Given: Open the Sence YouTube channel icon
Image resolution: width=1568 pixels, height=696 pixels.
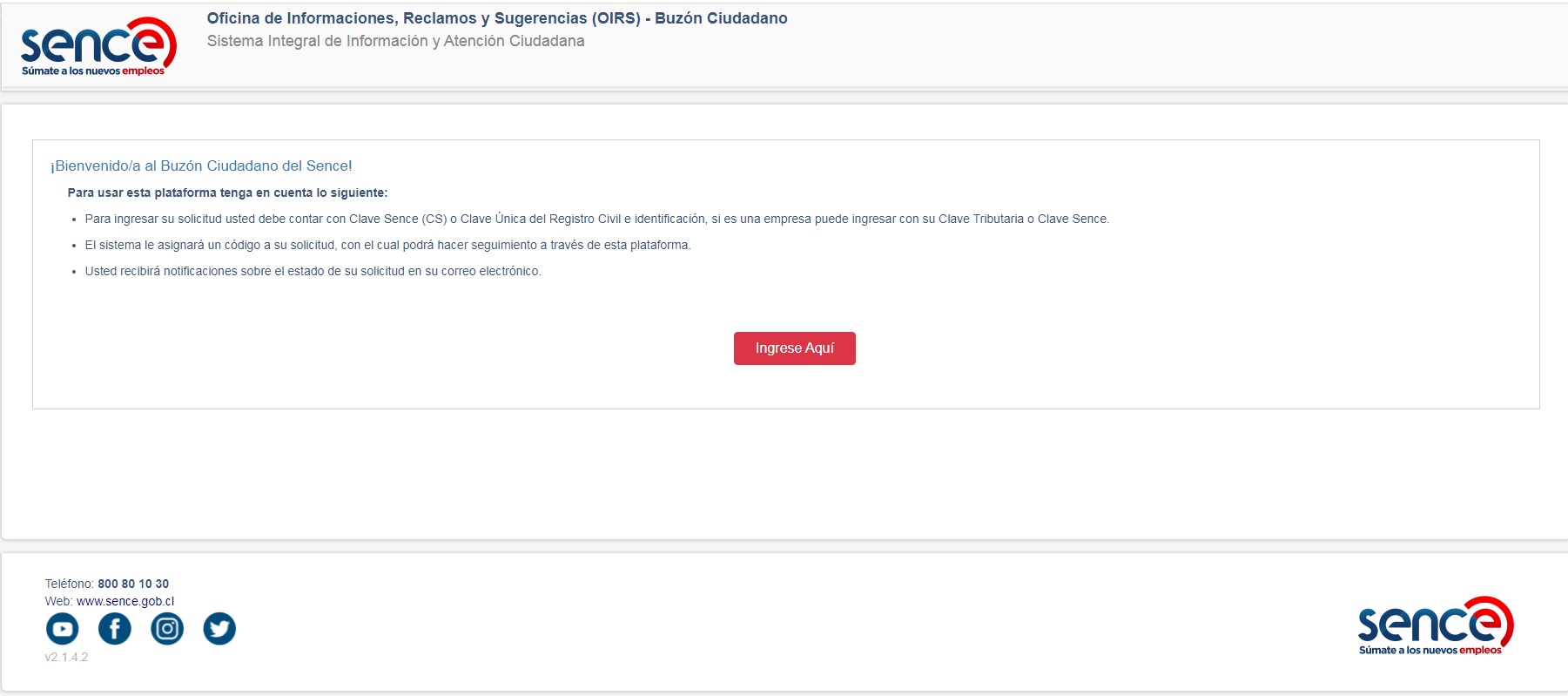Looking at the screenshot, I should (62, 628).
